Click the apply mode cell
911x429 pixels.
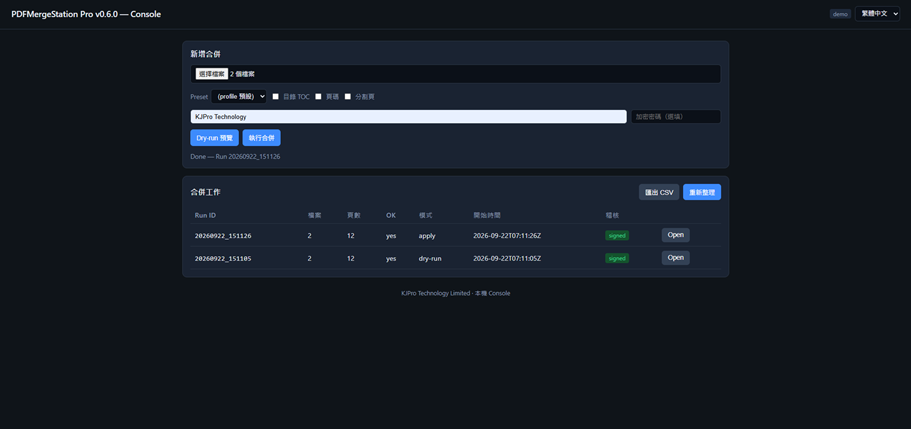tap(427, 236)
